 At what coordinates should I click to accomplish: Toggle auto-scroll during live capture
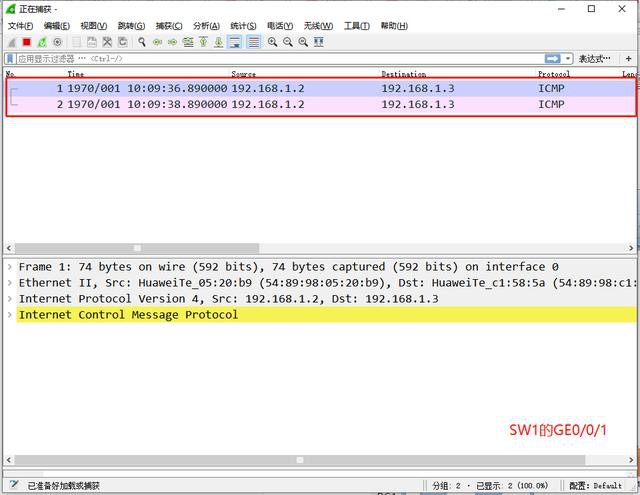point(235,42)
